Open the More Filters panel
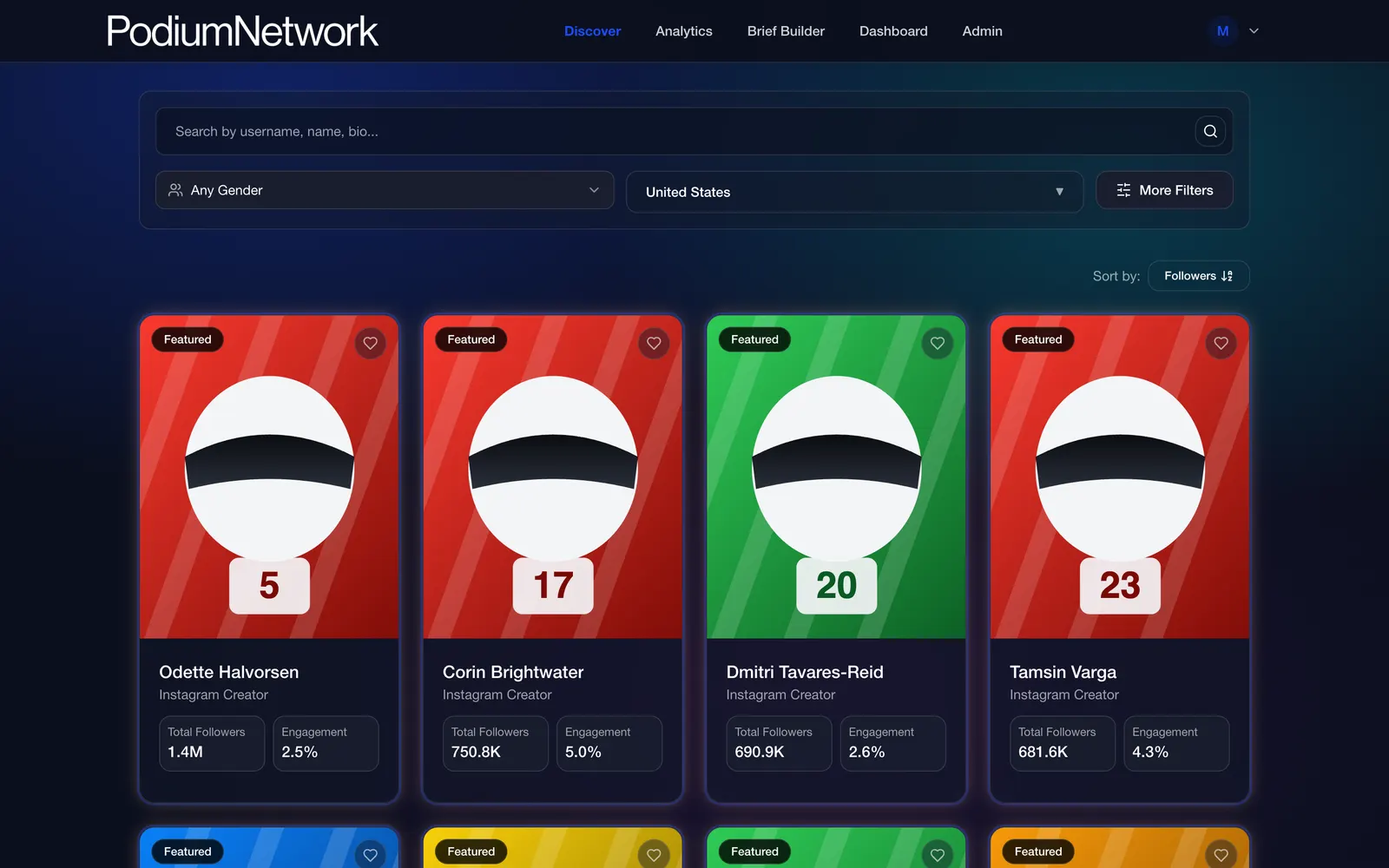 pyautogui.click(x=1164, y=190)
